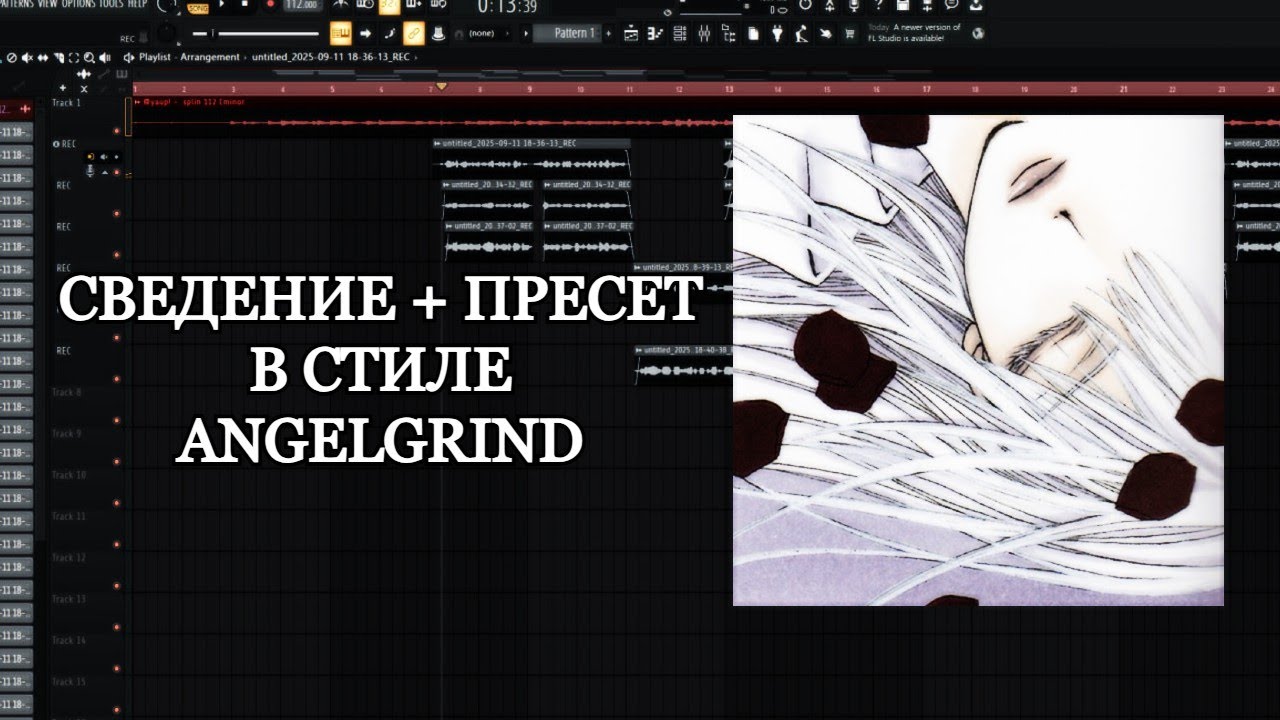Image resolution: width=1280 pixels, height=720 pixels.
Task: Open the HELP menu
Action: pyautogui.click(x=137, y=4)
